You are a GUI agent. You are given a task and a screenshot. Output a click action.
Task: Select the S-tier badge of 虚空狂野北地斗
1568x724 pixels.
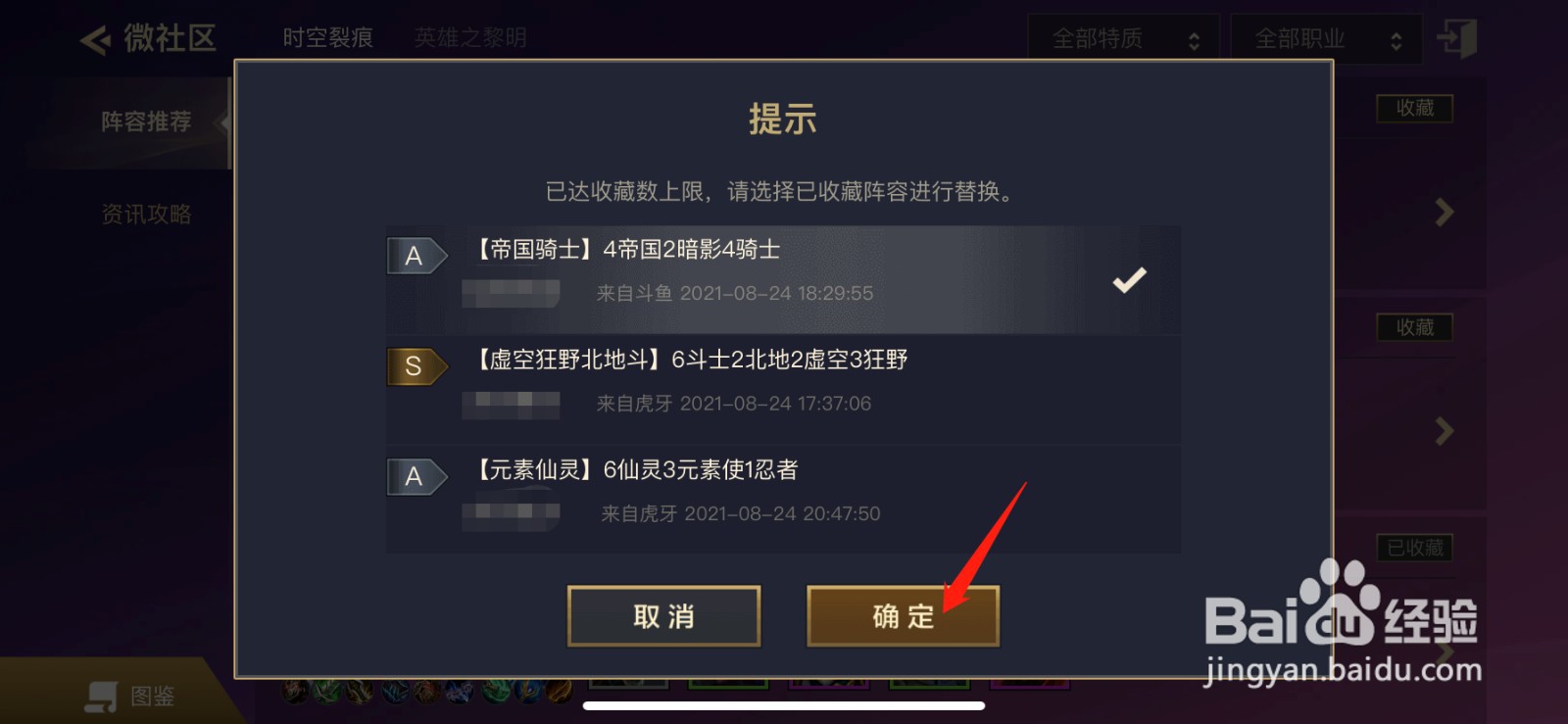pyautogui.click(x=417, y=366)
